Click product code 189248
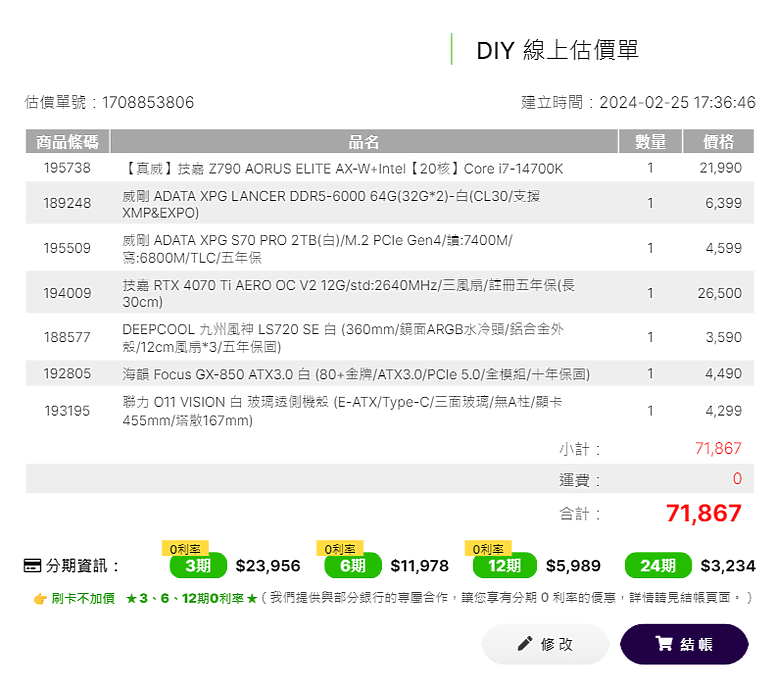This screenshot has width=780, height=688. coord(67,203)
